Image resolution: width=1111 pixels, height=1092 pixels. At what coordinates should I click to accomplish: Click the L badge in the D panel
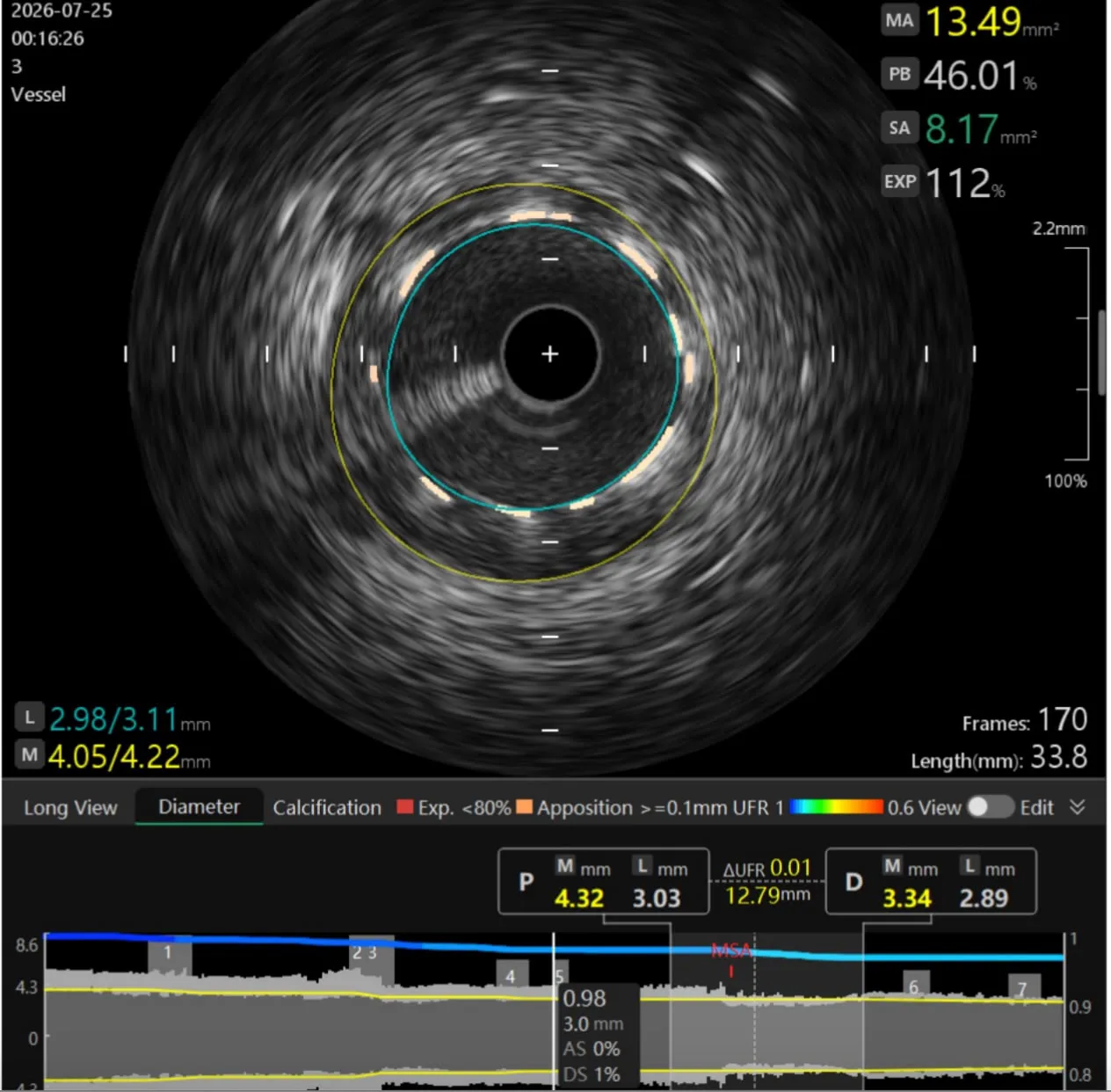pos(969,866)
